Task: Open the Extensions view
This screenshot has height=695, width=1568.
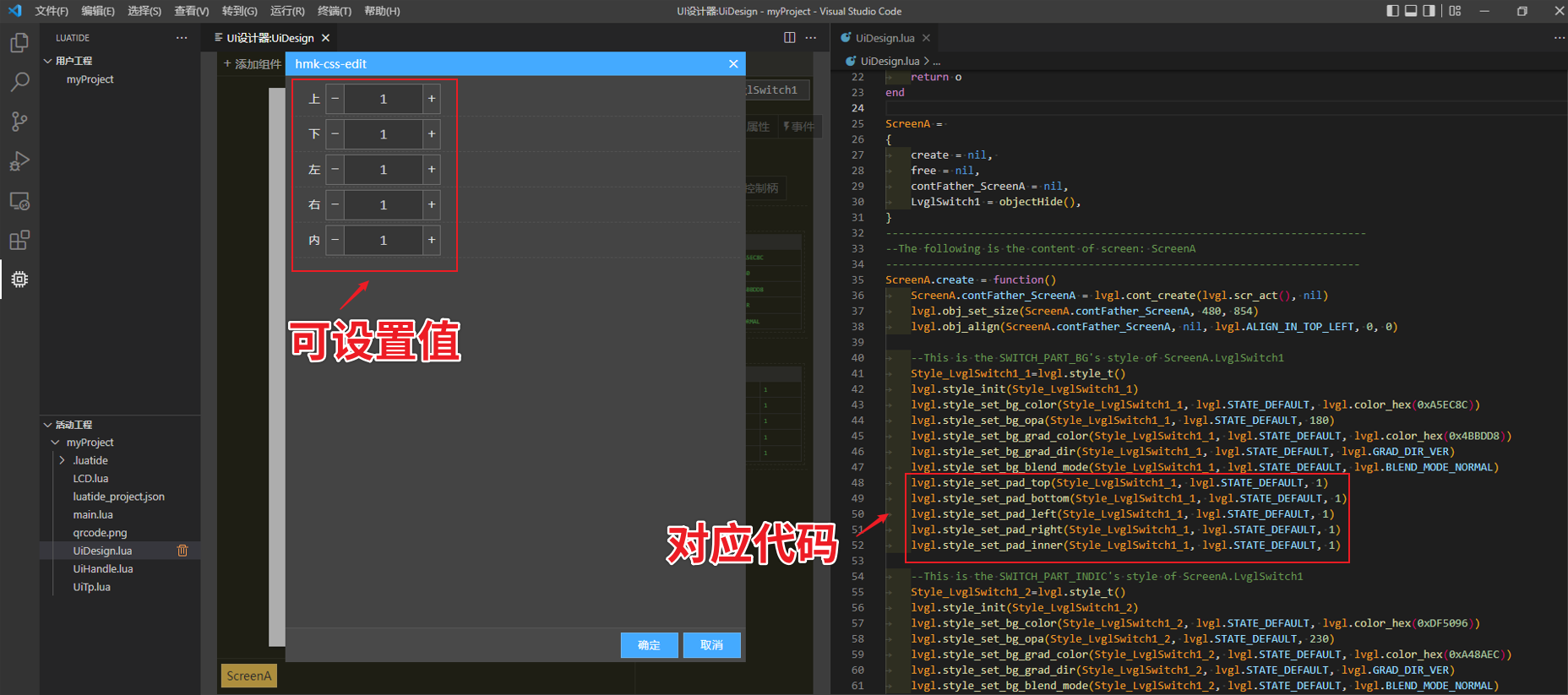Action: coord(19,241)
